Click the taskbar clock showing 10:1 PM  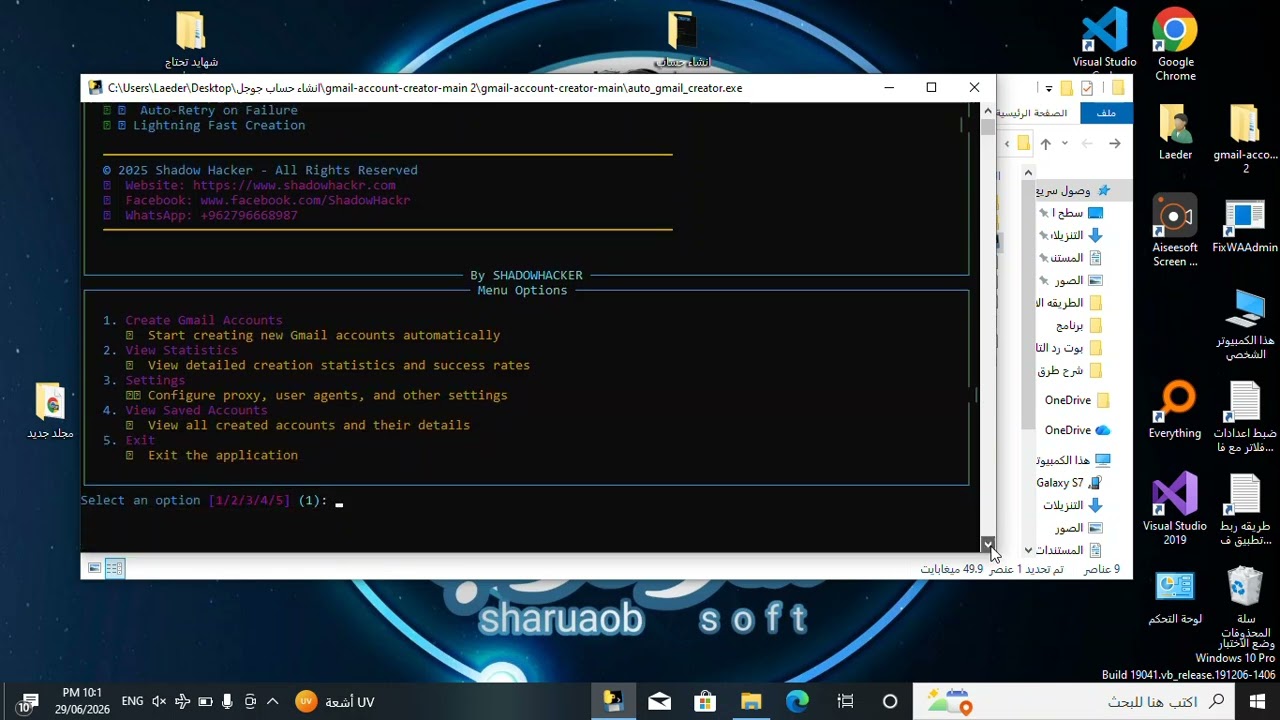[x=82, y=701]
